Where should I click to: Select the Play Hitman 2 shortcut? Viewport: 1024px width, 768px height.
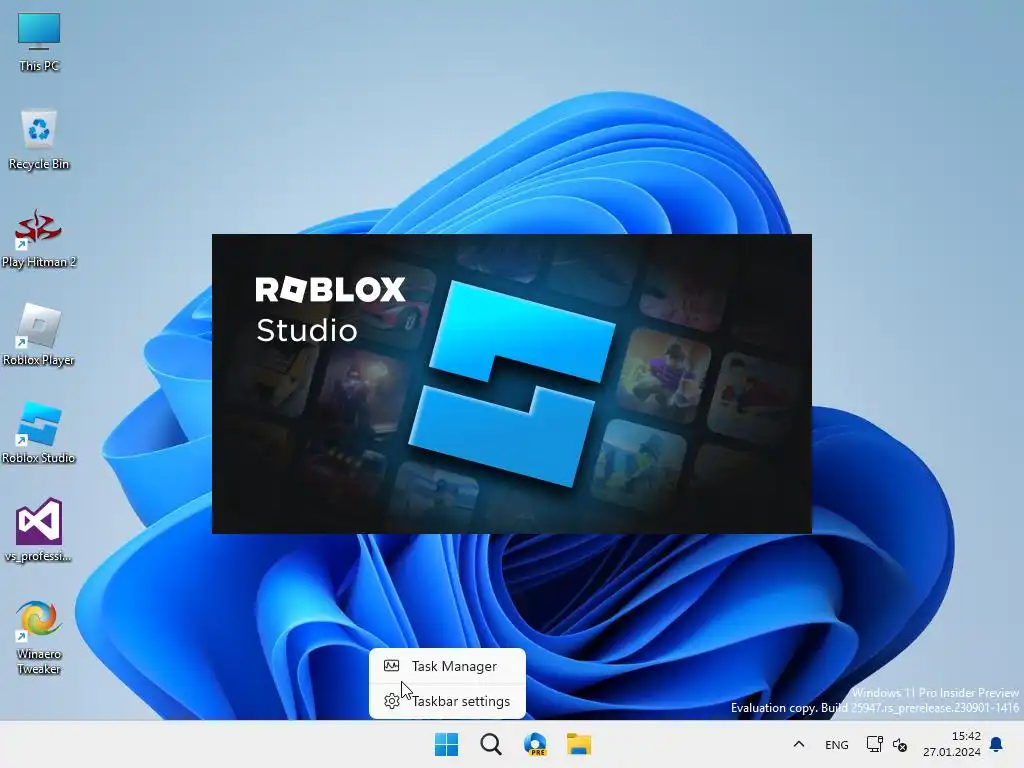(x=39, y=238)
